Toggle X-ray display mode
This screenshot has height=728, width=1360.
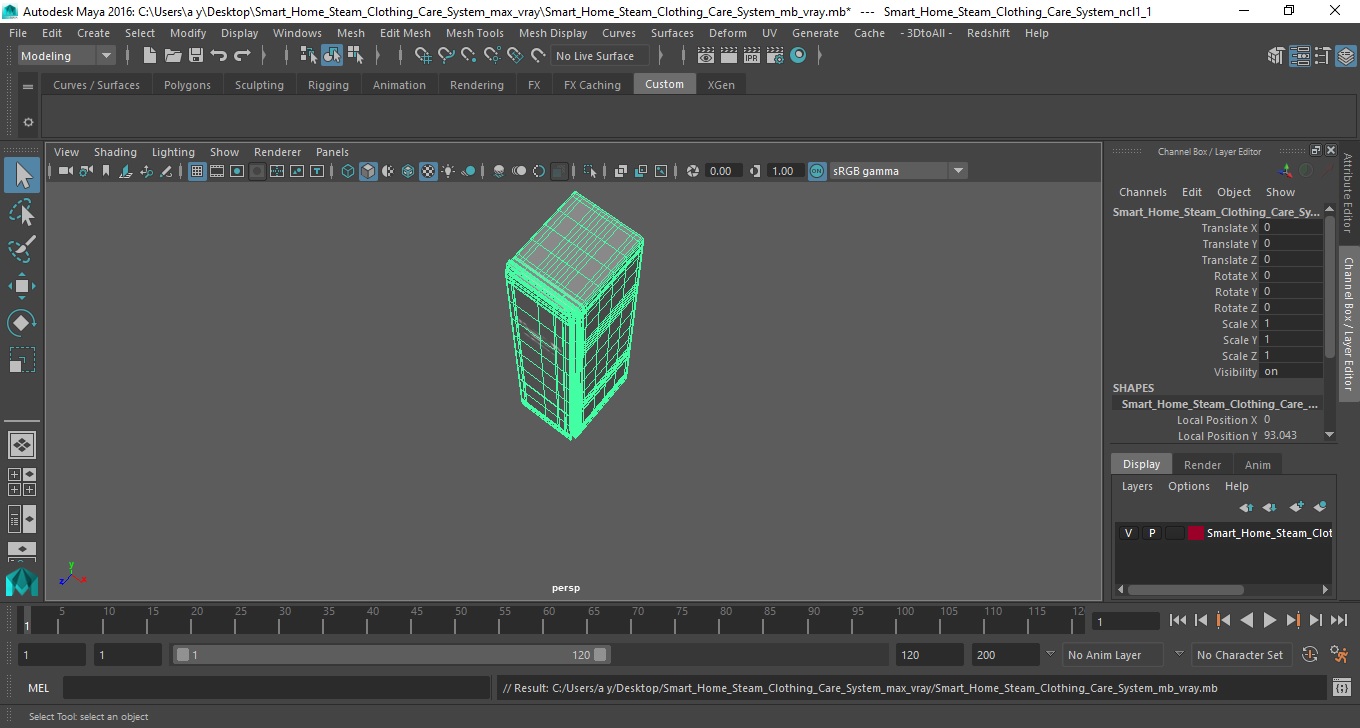click(620, 171)
